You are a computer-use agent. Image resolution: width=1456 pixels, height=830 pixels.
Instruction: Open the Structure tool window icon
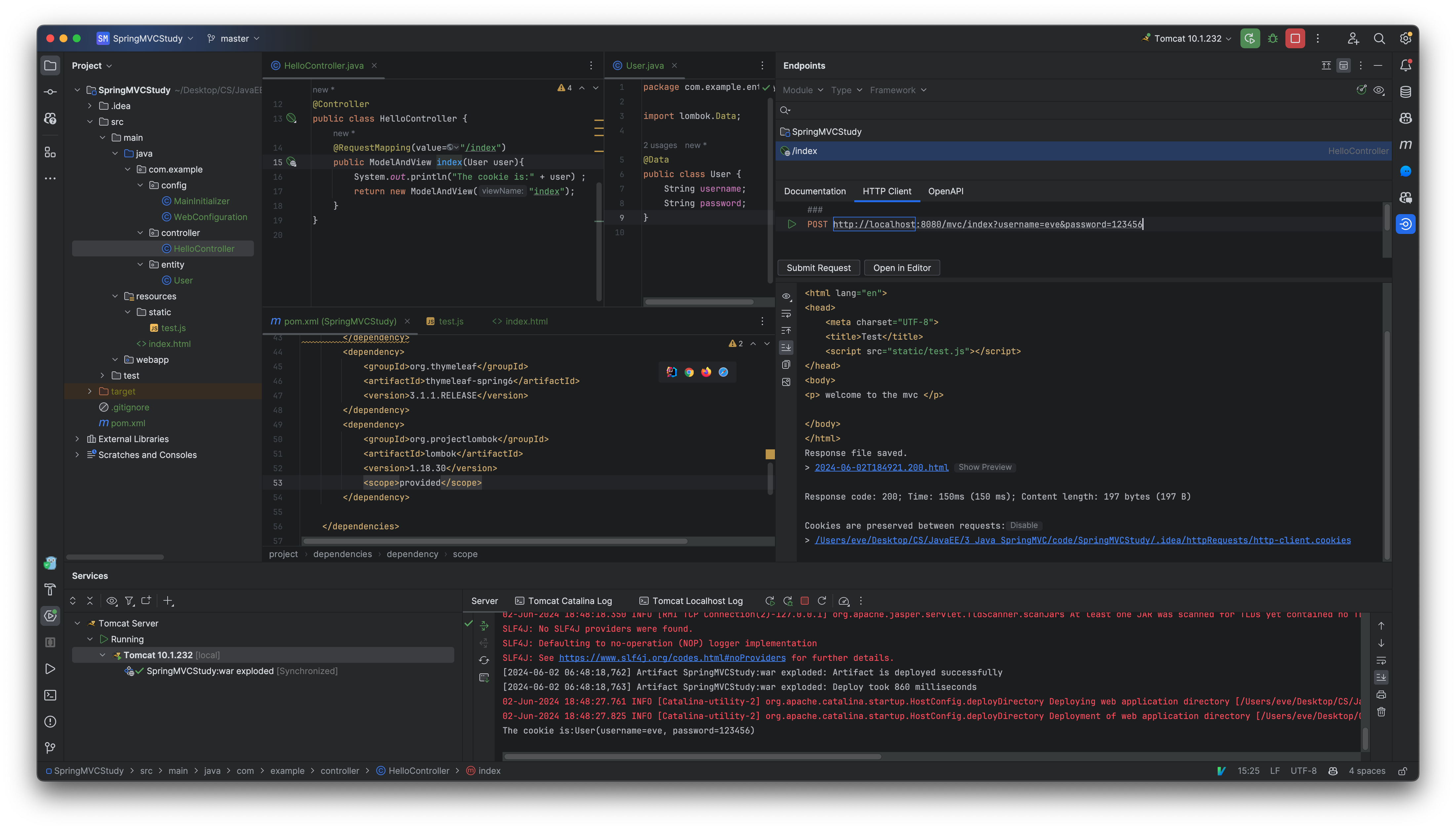click(50, 152)
